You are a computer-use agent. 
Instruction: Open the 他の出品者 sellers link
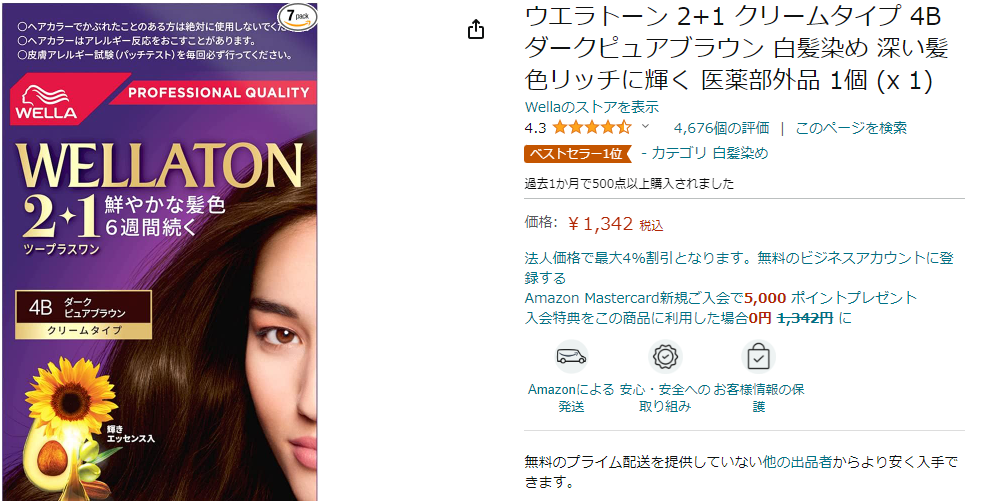795,462
